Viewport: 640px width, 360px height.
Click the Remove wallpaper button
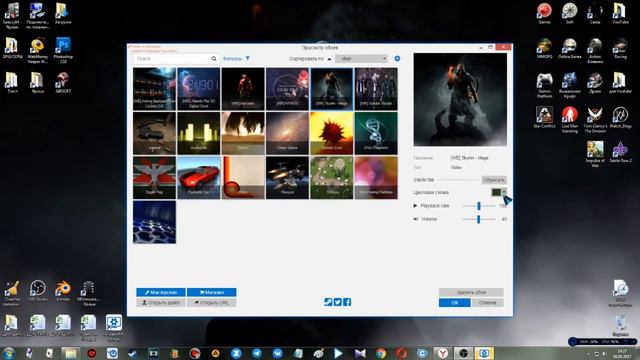click(x=471, y=292)
